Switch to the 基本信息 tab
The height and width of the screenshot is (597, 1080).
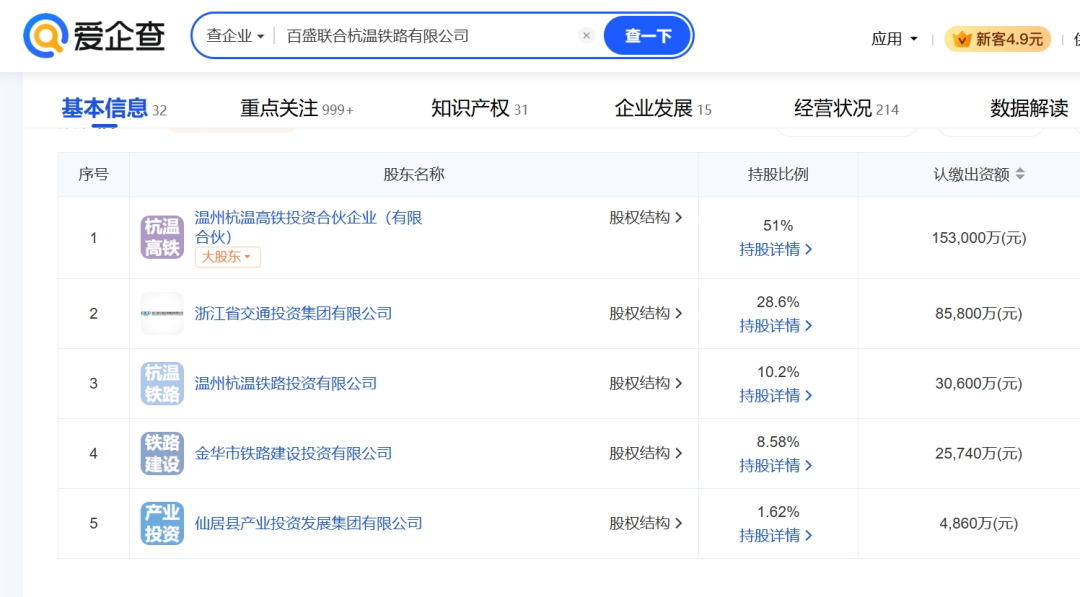pyautogui.click(x=114, y=109)
